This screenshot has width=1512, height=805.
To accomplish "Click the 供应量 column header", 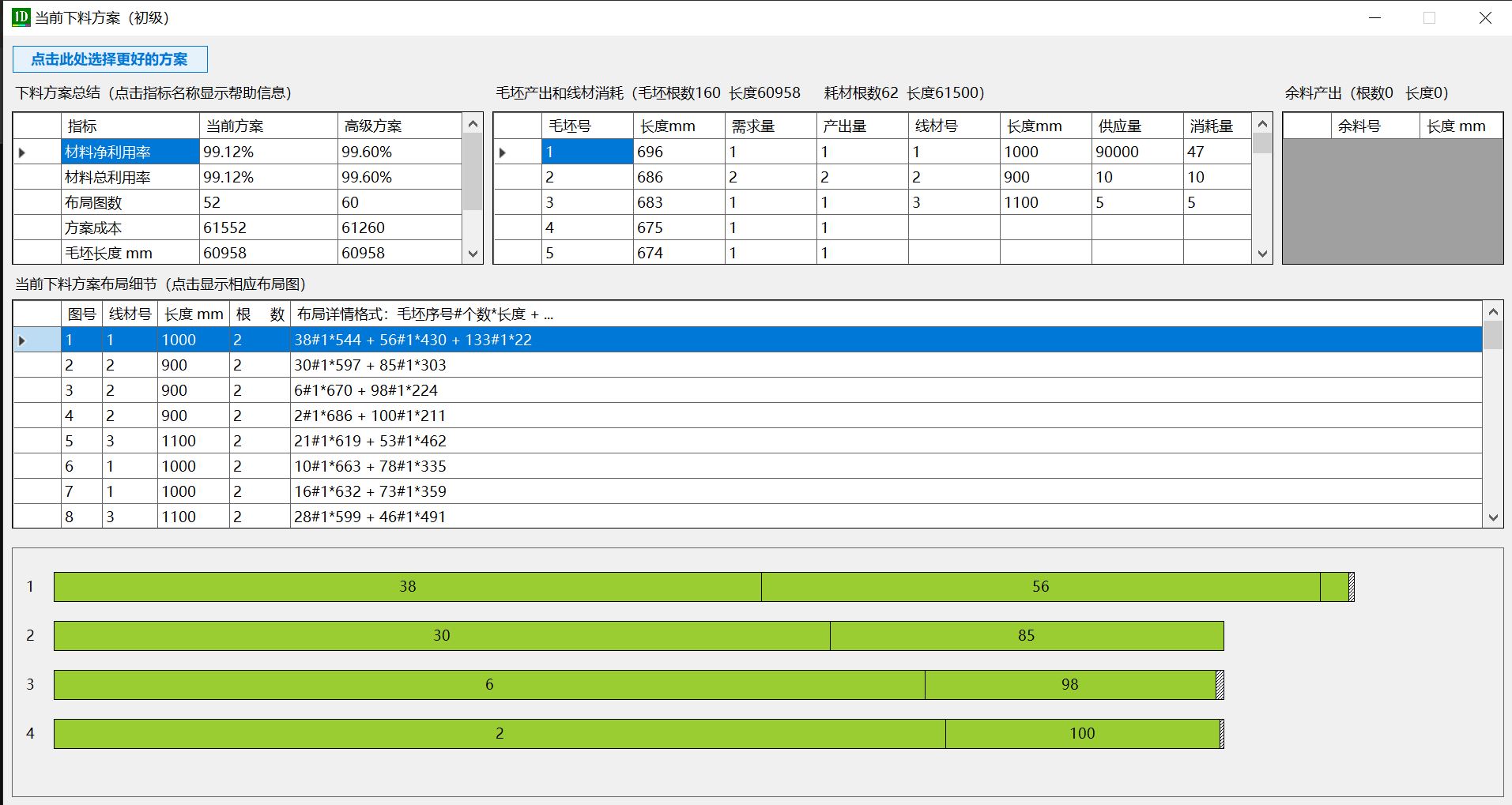I will tap(1137, 126).
